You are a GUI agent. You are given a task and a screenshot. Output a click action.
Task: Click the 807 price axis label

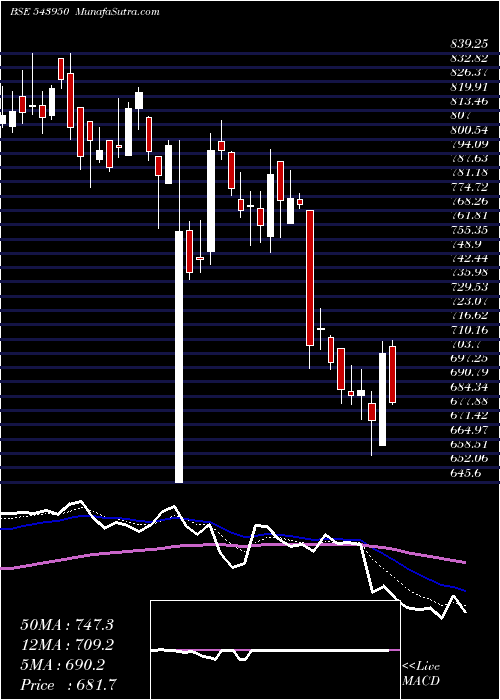[x=461, y=116]
